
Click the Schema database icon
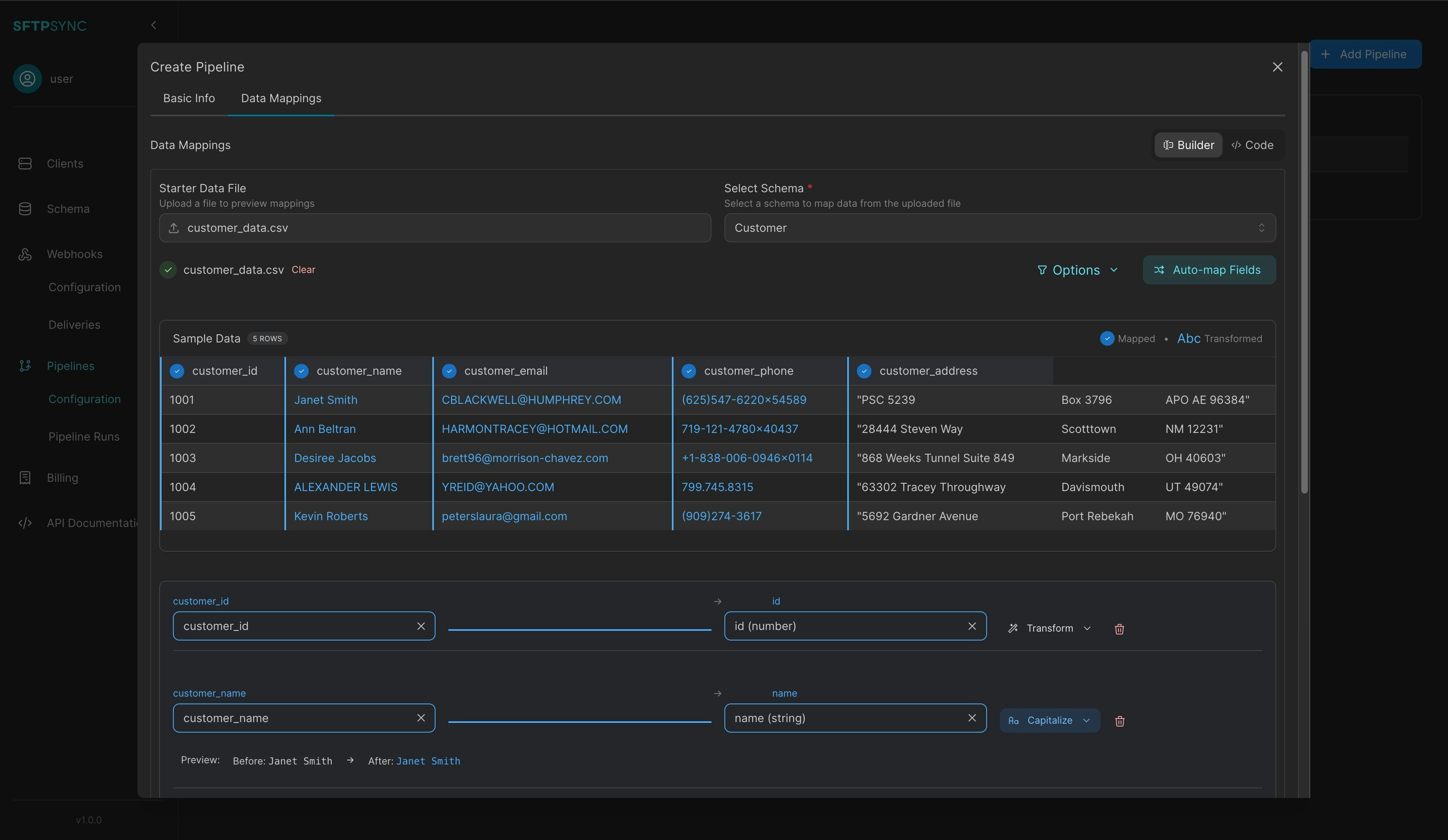tap(25, 209)
